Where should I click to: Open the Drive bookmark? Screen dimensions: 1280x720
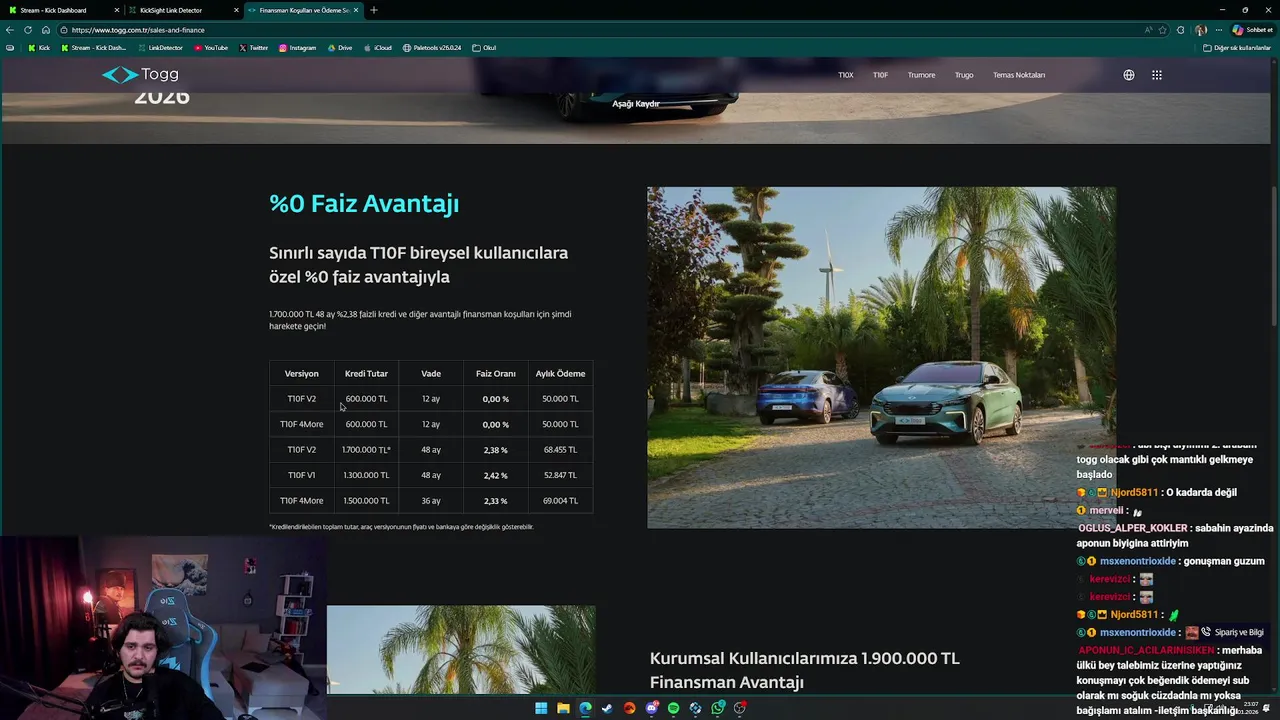click(340, 48)
